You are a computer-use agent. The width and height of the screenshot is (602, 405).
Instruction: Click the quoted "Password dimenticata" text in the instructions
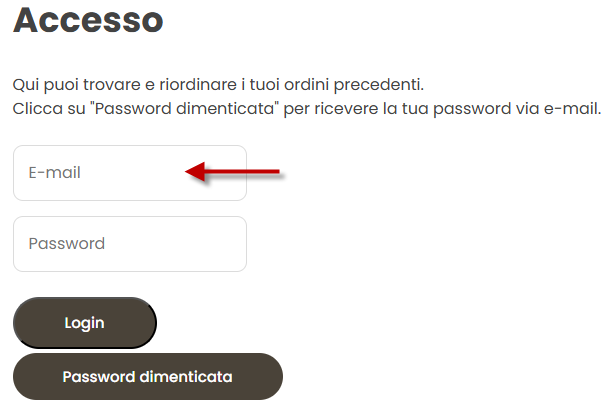[184, 108]
